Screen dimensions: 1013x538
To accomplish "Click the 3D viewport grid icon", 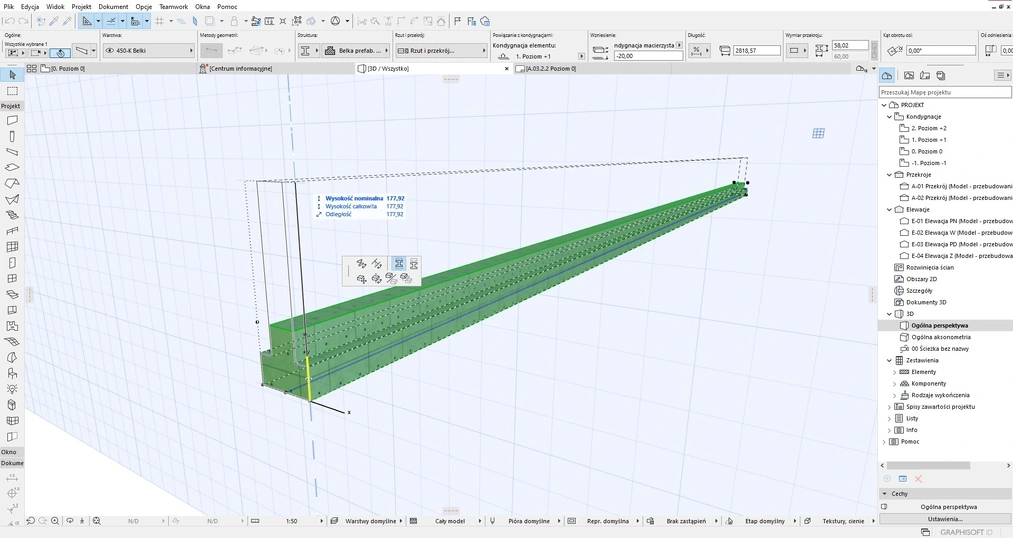I will coord(818,133).
